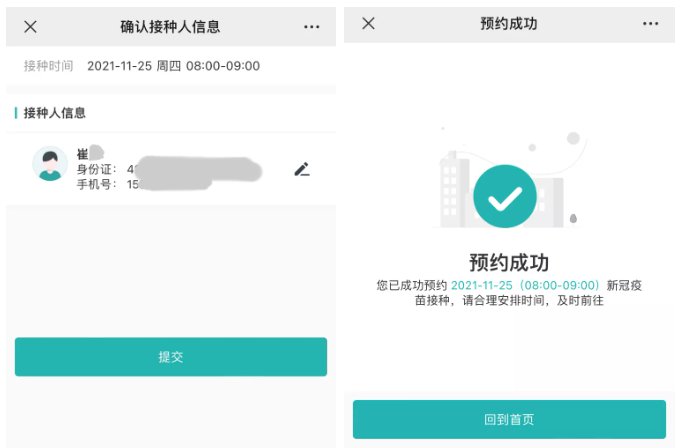681x448 pixels.
Task: Open the three-dot menu on 确认接种人信息 page
Action: coord(311,27)
